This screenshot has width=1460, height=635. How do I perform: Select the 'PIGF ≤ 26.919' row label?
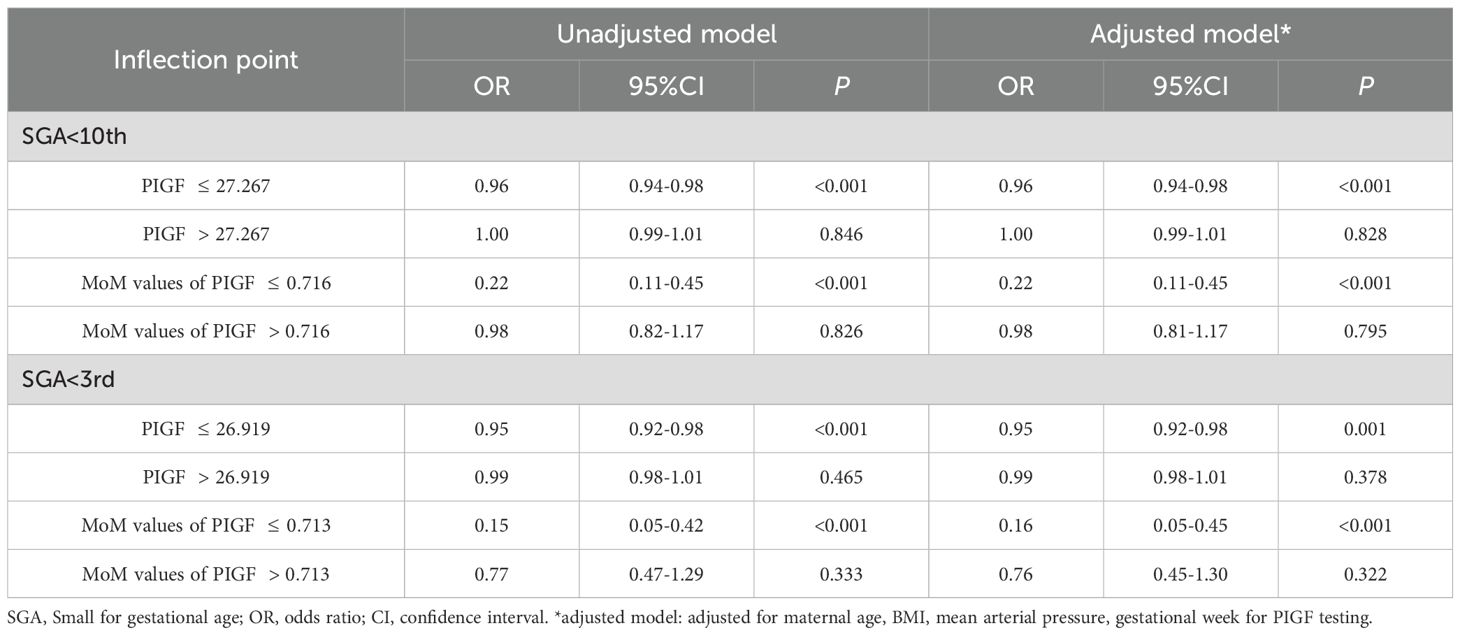click(x=206, y=429)
